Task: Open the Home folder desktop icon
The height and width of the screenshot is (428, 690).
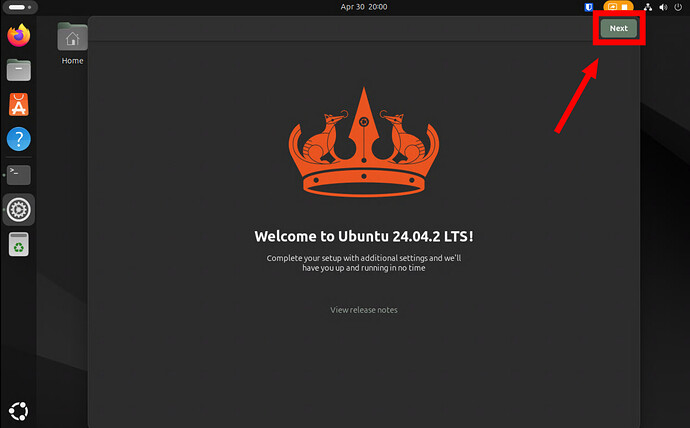Action: 72,44
